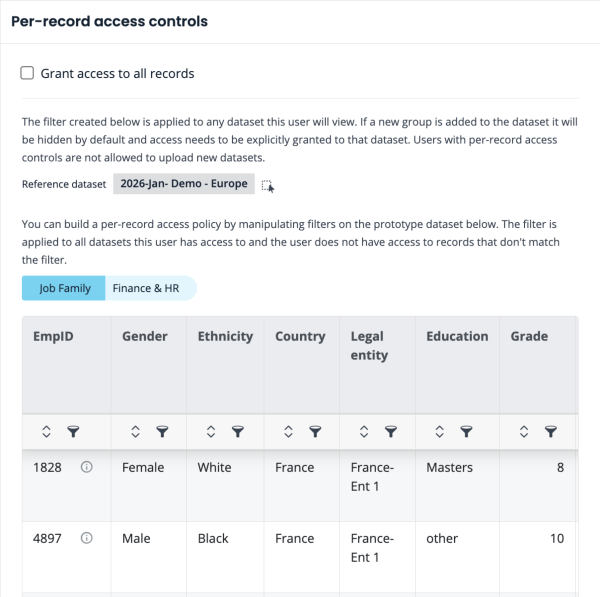The image size is (600, 597).
Task: Open the Grade column filter
Action: pyautogui.click(x=550, y=432)
